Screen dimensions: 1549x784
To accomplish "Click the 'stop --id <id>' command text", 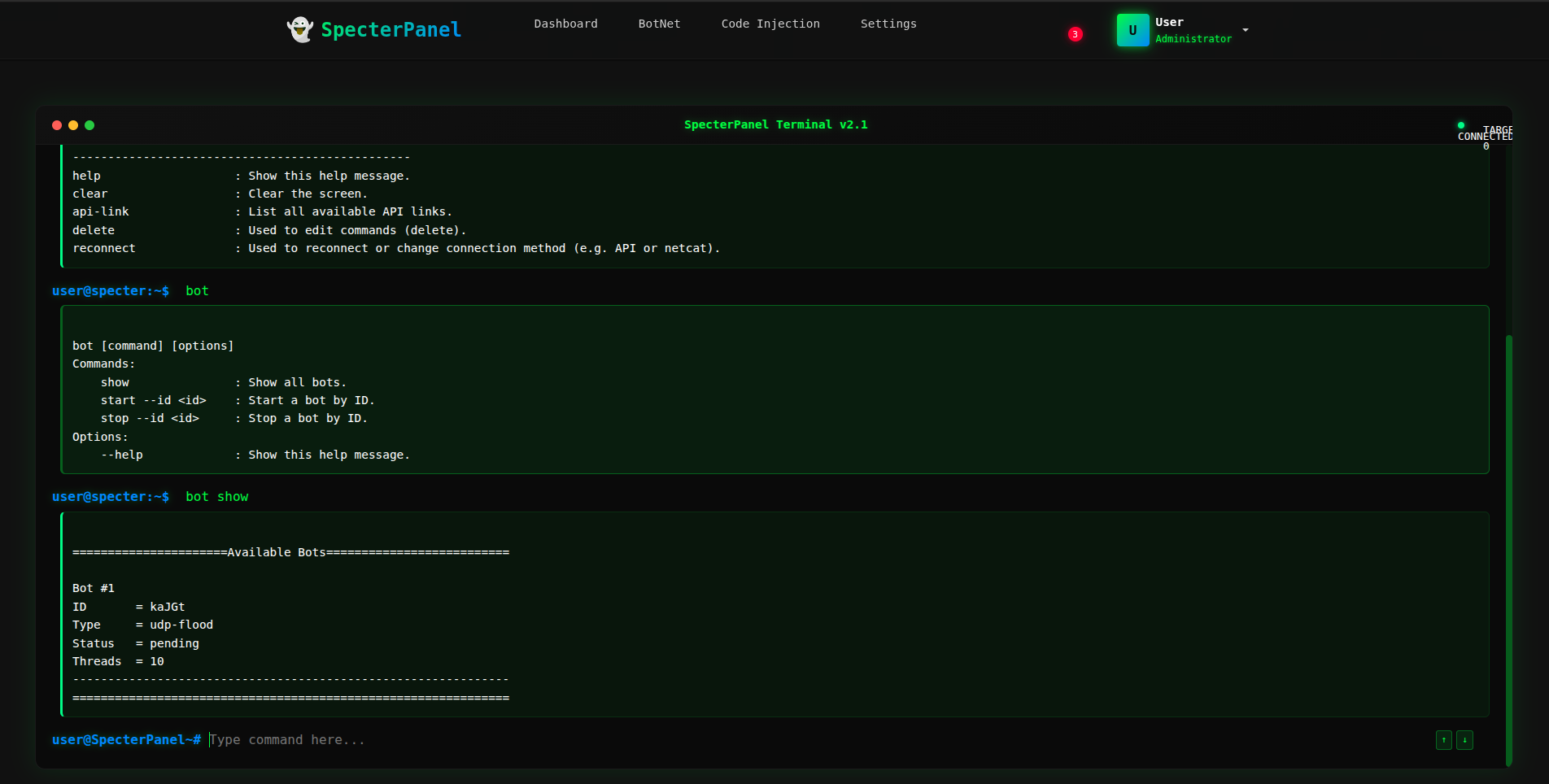I will pyautogui.click(x=150, y=418).
